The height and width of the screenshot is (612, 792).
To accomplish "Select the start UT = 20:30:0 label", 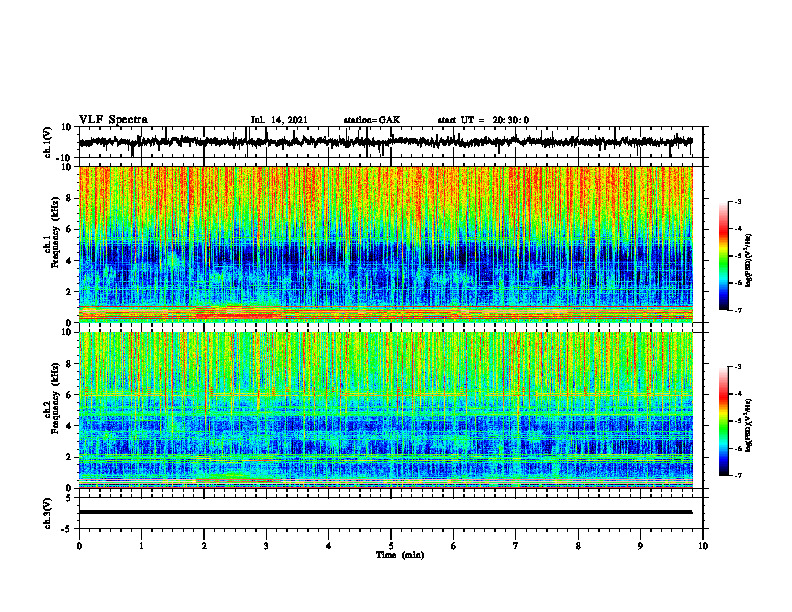I will [x=483, y=120].
